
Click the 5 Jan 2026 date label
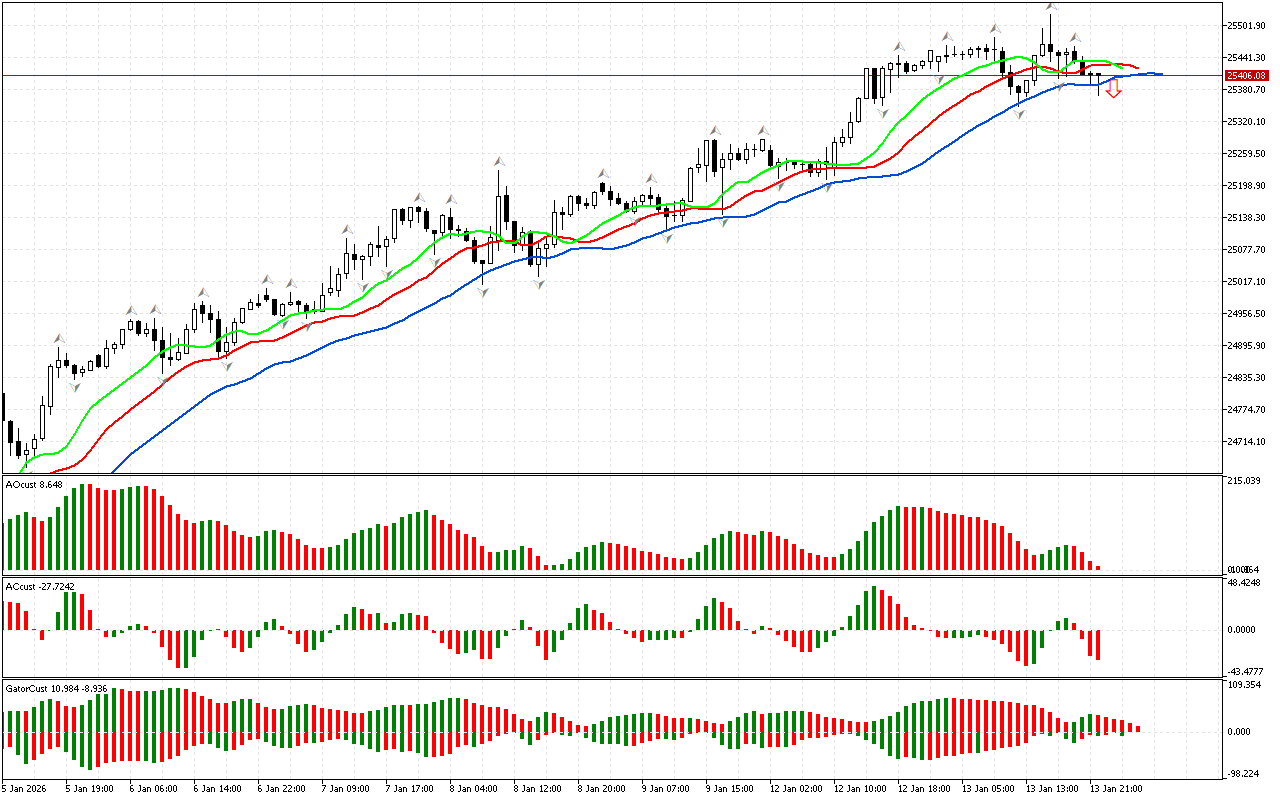24,788
